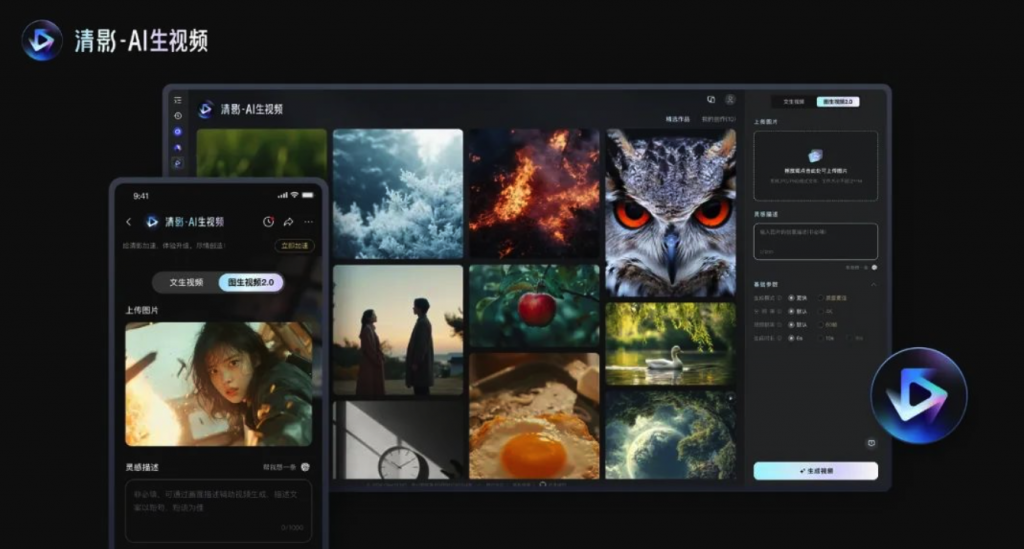Click the large floating Qingying play logo

tap(919, 395)
